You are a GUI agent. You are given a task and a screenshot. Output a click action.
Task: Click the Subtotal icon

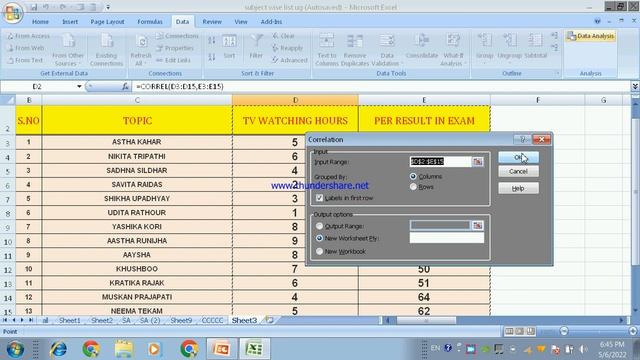pyautogui.click(x=535, y=47)
